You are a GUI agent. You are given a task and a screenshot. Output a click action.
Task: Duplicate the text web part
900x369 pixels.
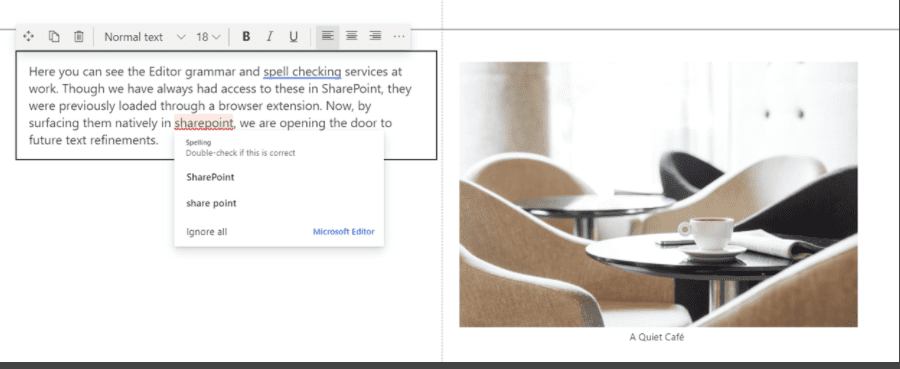click(54, 37)
